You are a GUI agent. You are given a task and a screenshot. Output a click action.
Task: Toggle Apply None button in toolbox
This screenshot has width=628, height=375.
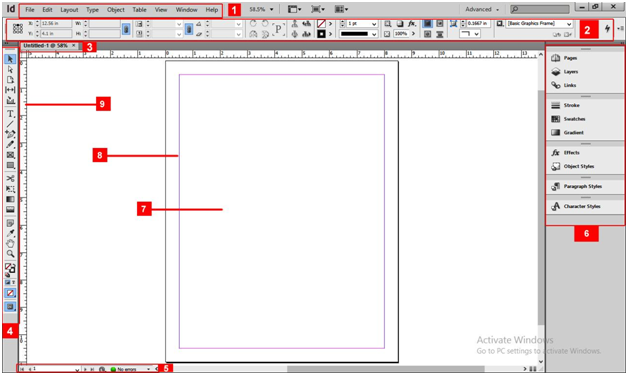point(10,293)
